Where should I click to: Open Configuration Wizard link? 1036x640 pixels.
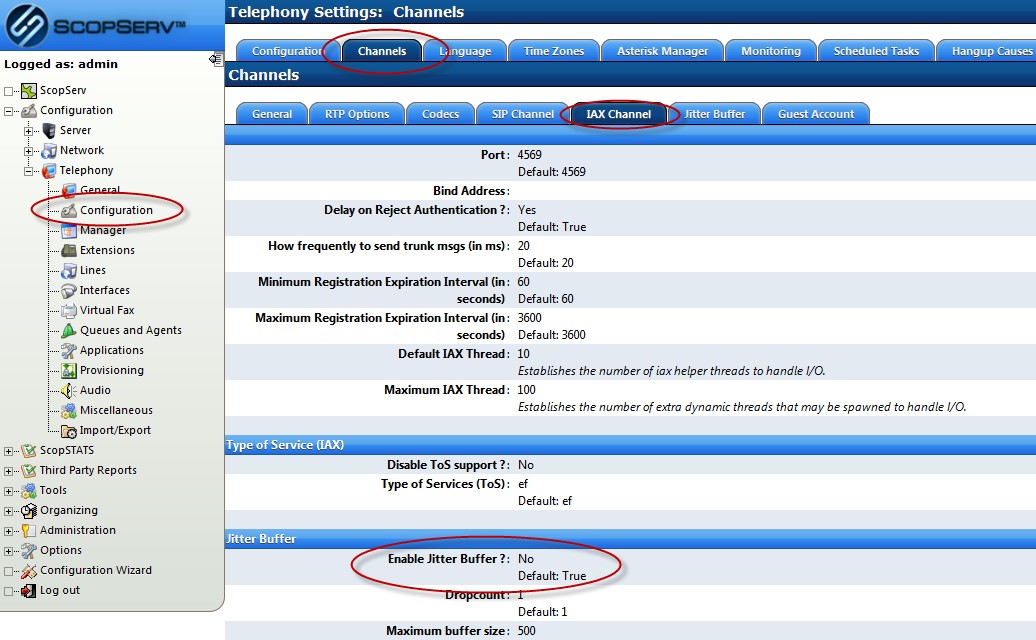[x=96, y=570]
